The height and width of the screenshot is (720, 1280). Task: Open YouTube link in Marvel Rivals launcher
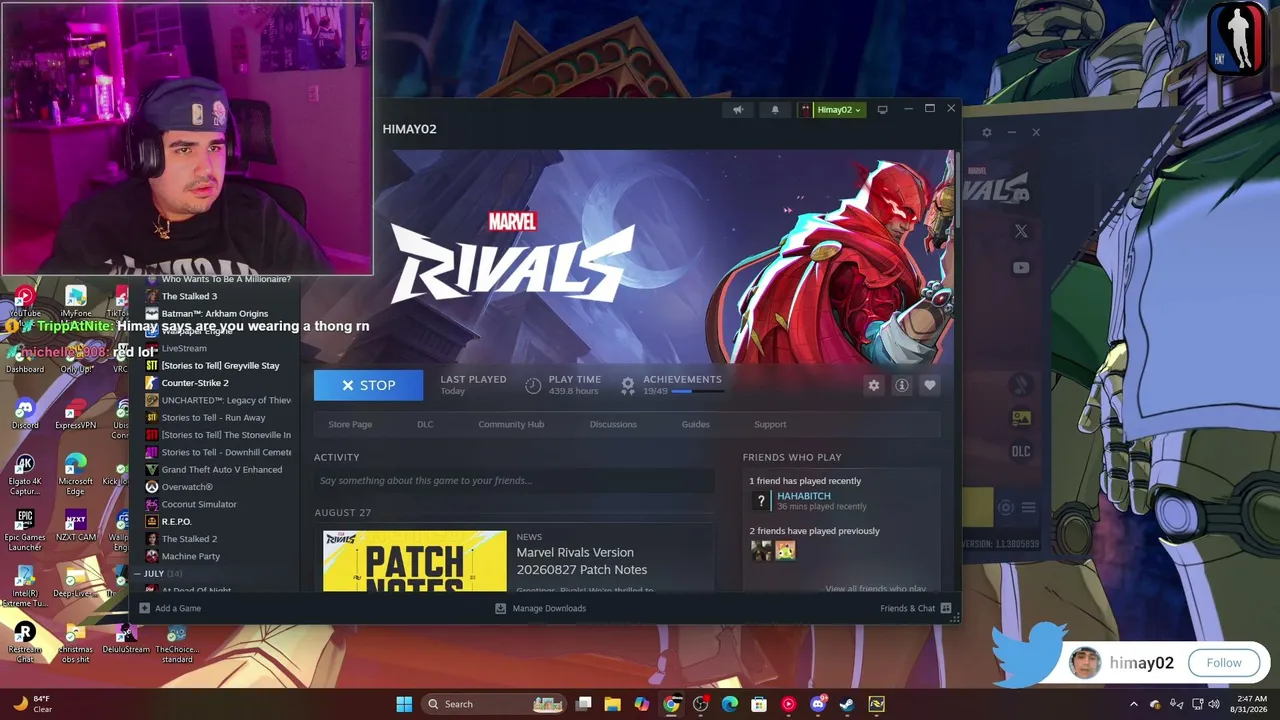pyautogui.click(x=1021, y=267)
